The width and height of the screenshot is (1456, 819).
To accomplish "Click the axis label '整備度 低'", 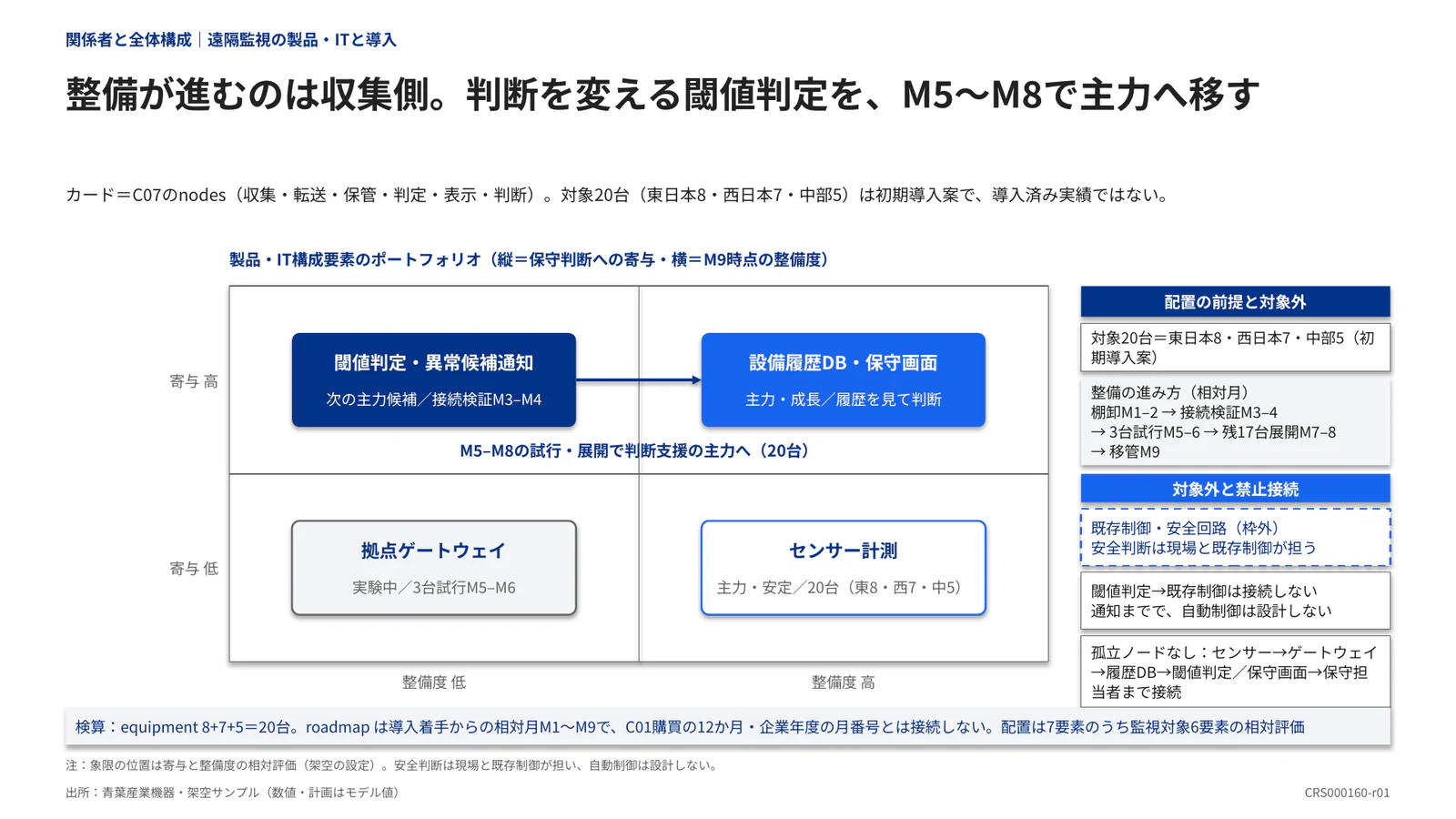I will point(434,682).
